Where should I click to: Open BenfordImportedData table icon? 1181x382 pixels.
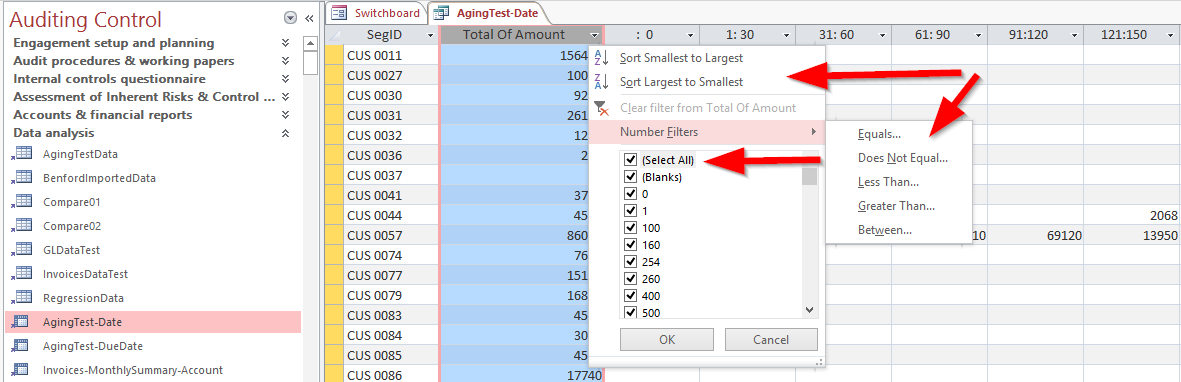click(x=21, y=178)
